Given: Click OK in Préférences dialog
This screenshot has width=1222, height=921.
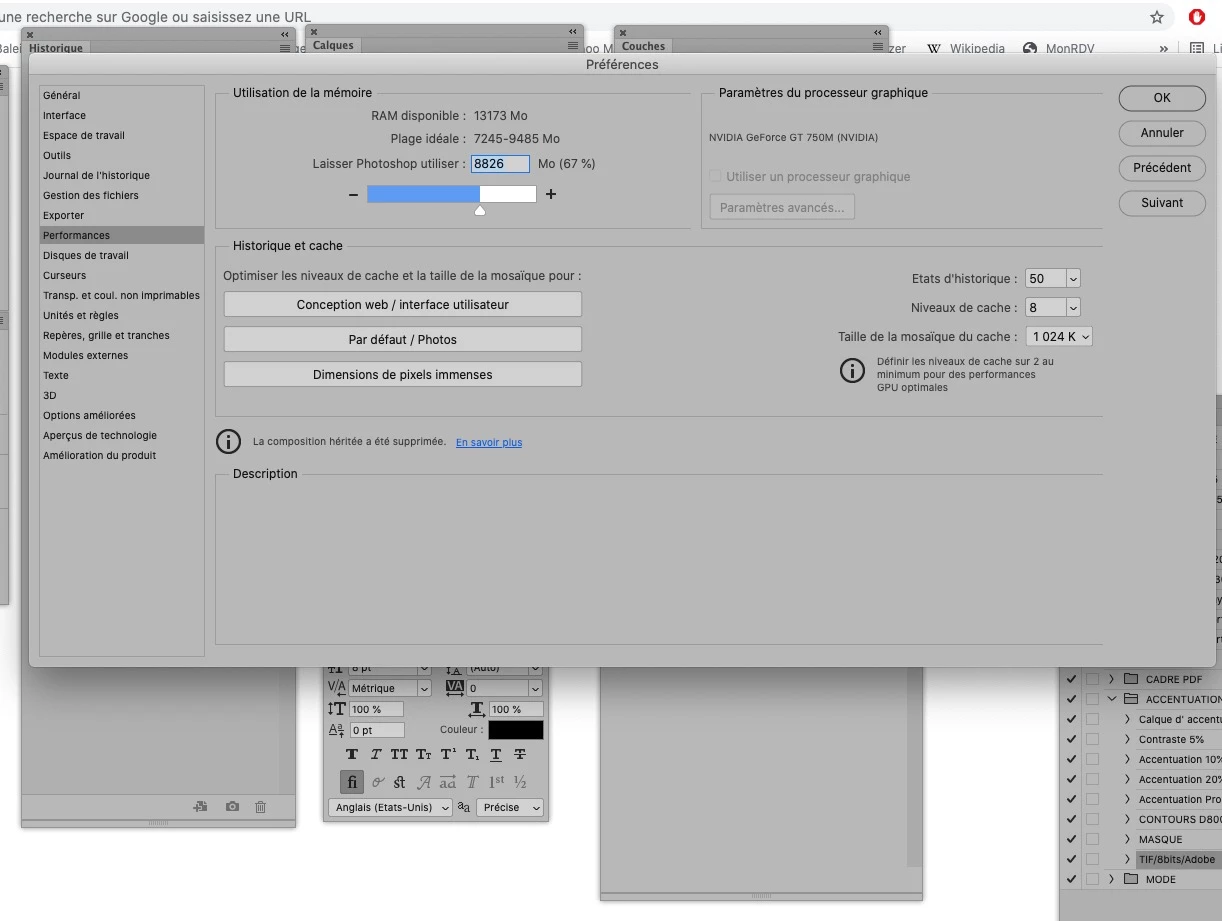Looking at the screenshot, I should tap(1162, 98).
